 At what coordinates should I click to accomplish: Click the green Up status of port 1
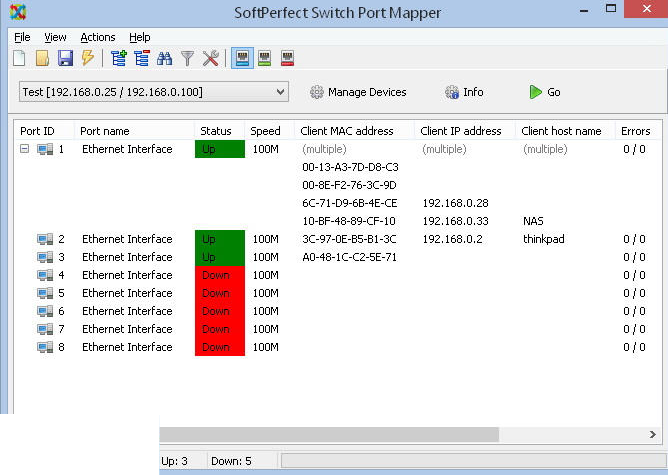(220, 149)
